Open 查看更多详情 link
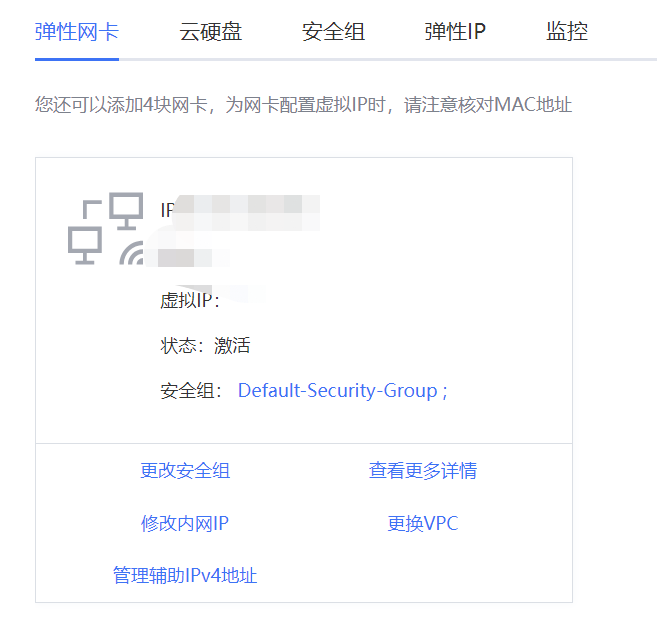Screen dimensions: 657x634 [423, 471]
